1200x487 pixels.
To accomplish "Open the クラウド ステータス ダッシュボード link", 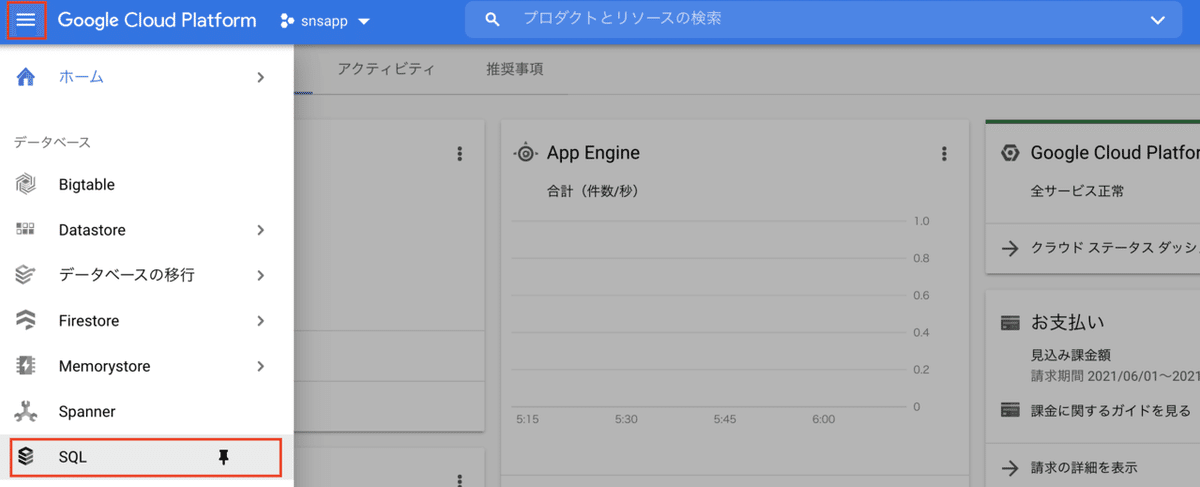I will click(x=1115, y=248).
